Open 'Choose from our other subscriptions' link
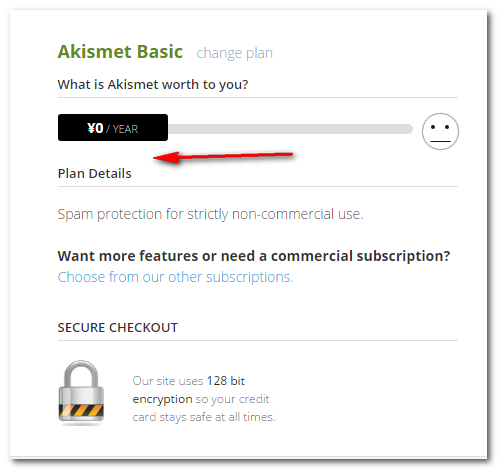 click(175, 277)
